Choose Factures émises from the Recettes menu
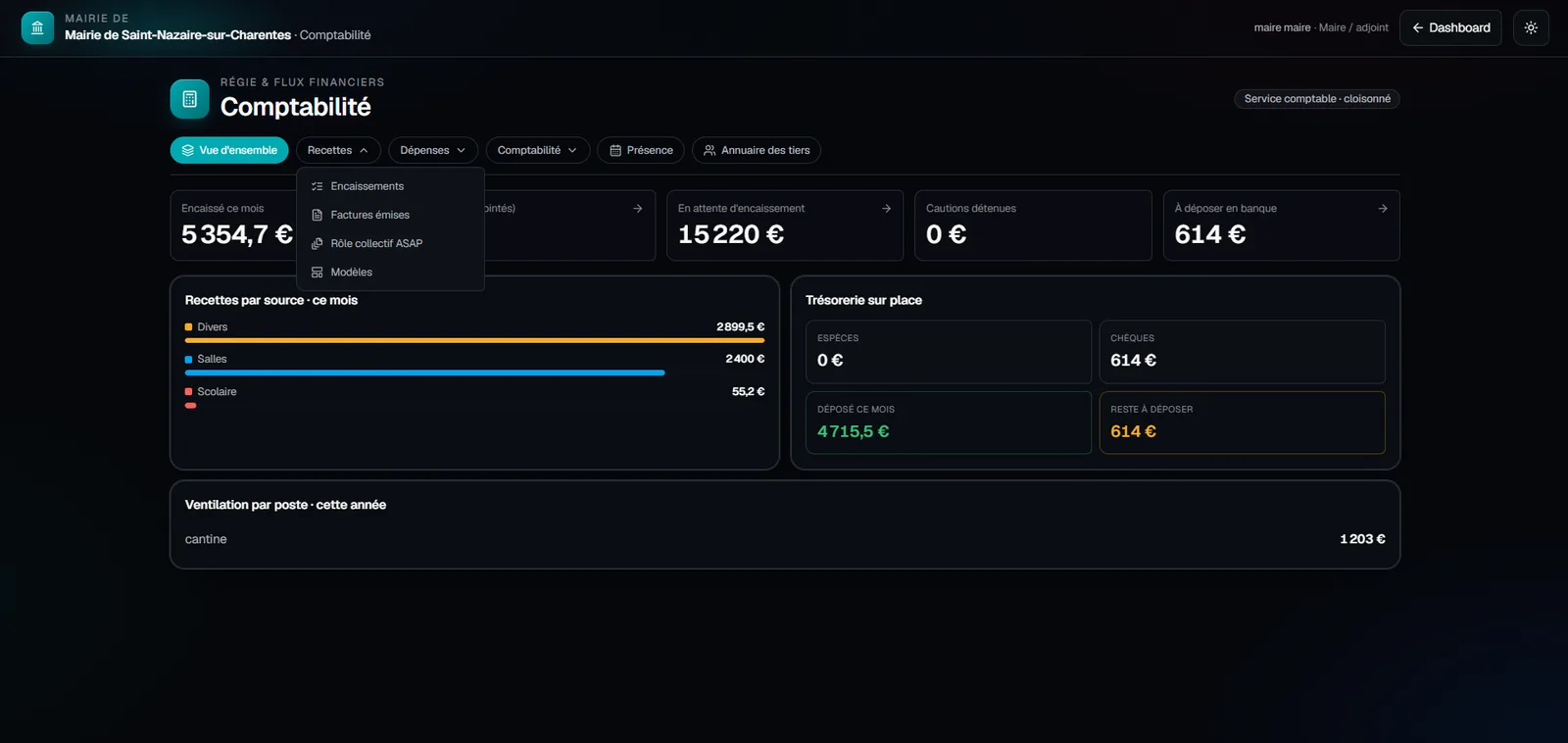 click(390, 215)
